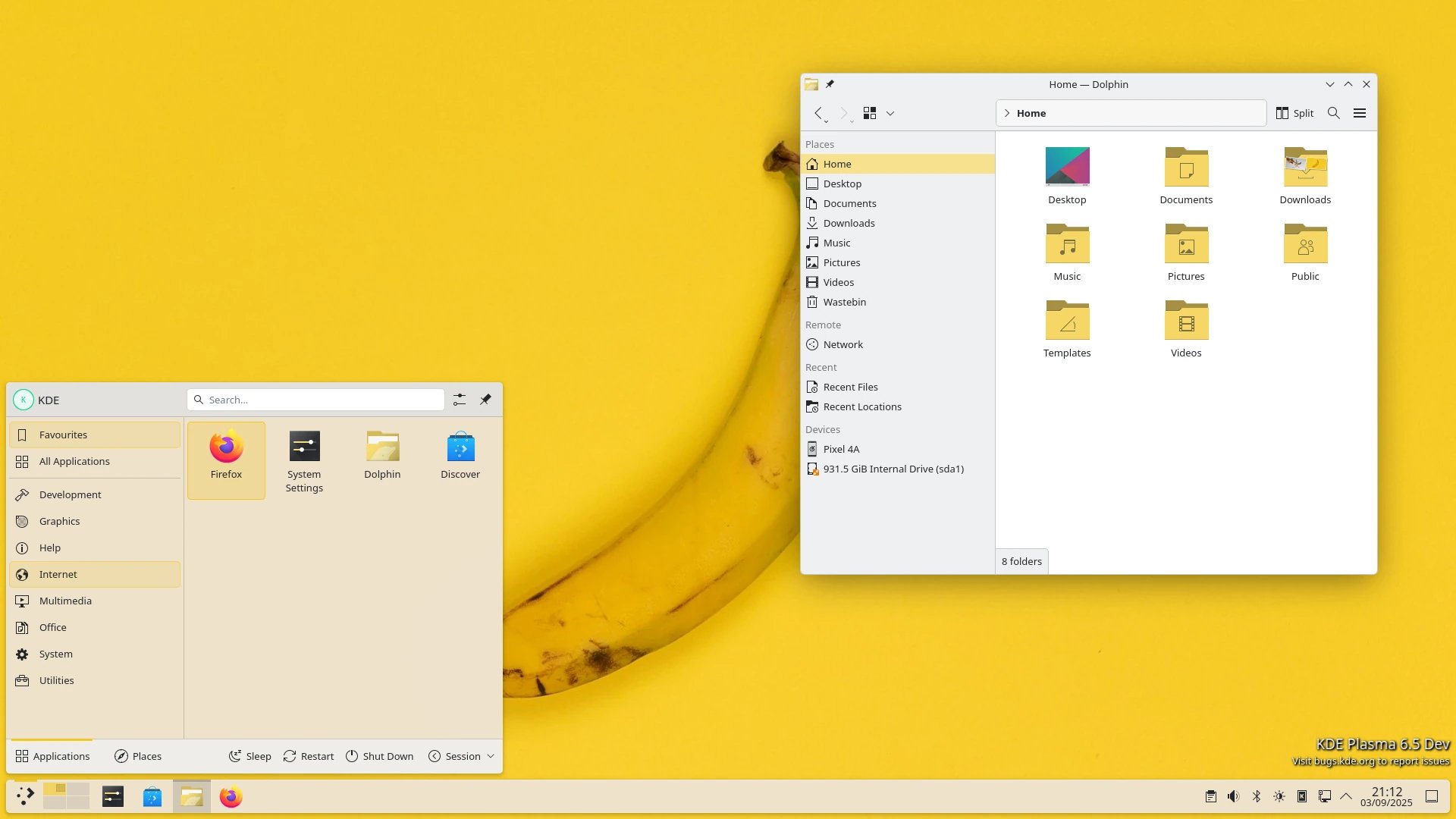Select the icon view mode in Dolphin toolbar
The image size is (1456, 819).
tap(870, 113)
